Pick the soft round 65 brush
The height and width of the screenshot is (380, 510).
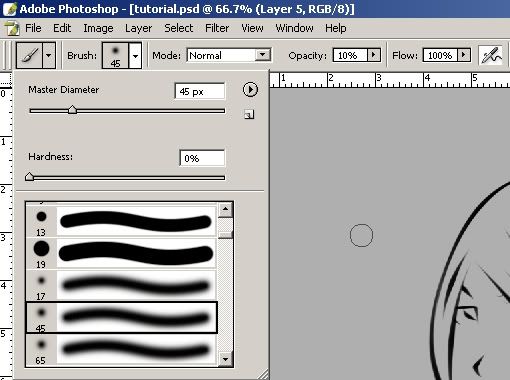(x=121, y=350)
